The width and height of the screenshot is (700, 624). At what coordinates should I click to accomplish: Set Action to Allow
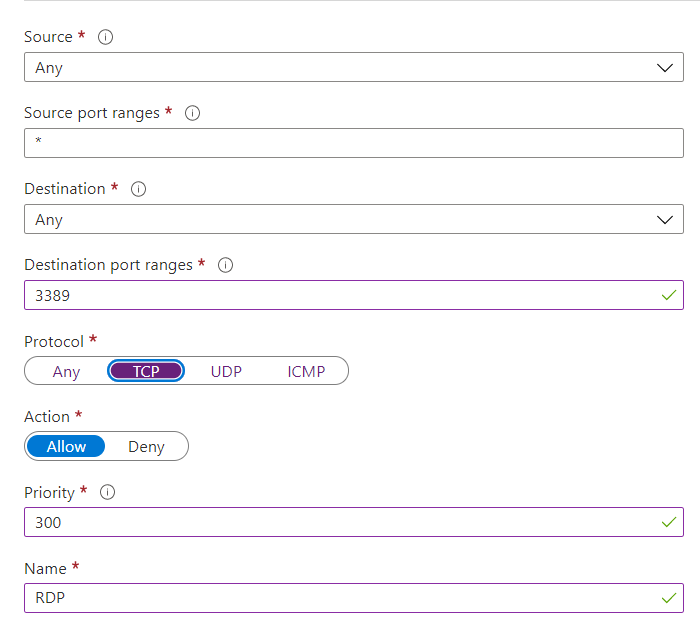[66, 446]
